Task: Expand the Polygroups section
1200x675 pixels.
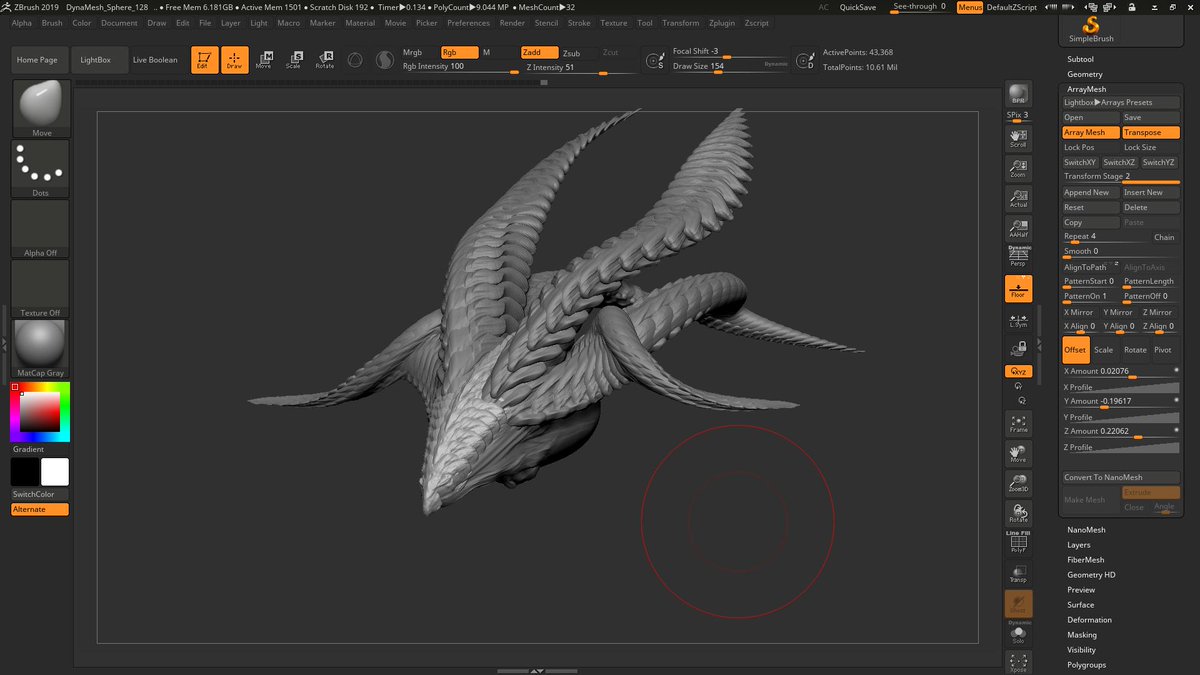Action: coord(1086,664)
